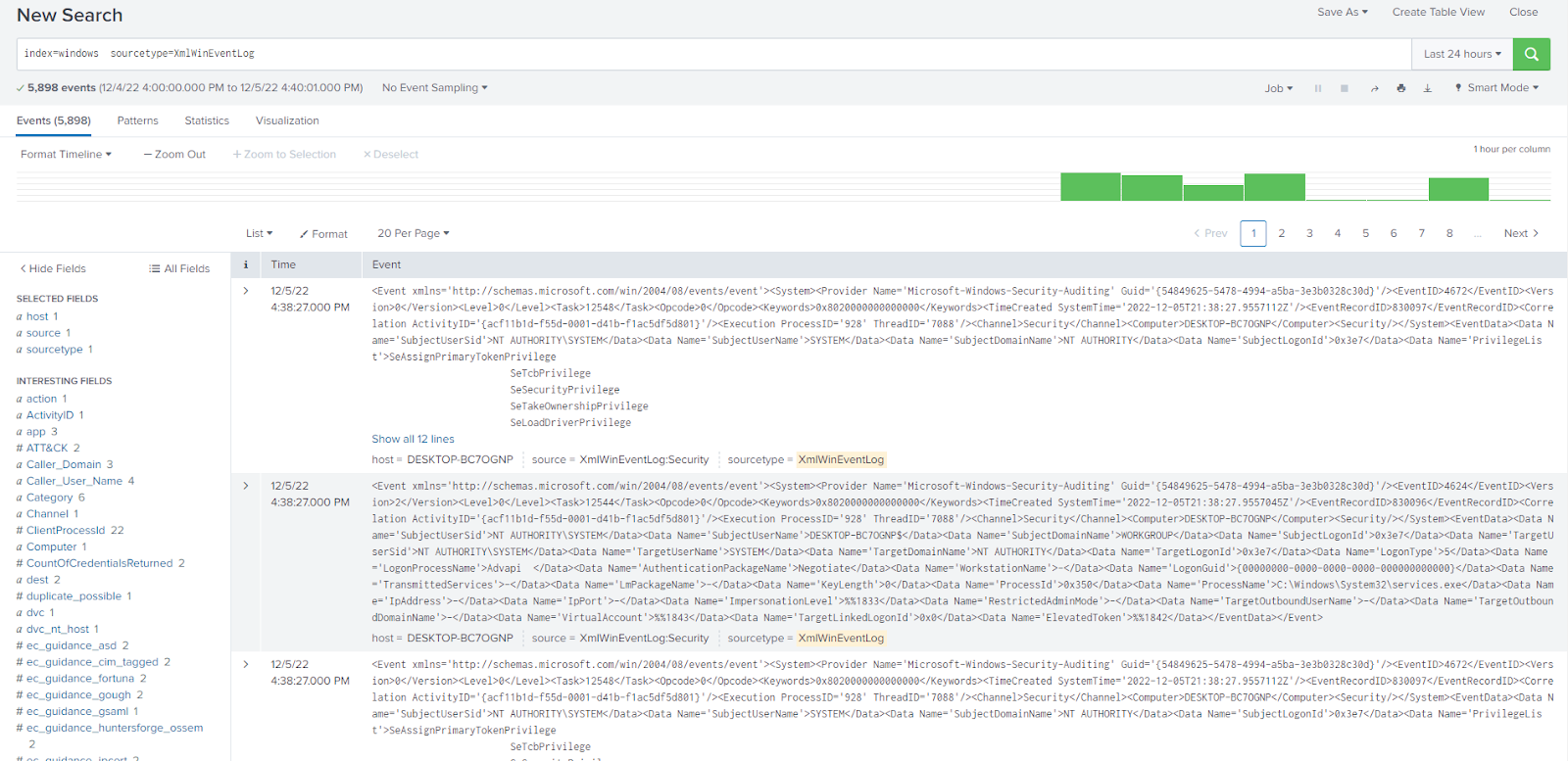Select current page 1 in pagination
Viewport: 1568px width, 761px height.
pos(1253,233)
